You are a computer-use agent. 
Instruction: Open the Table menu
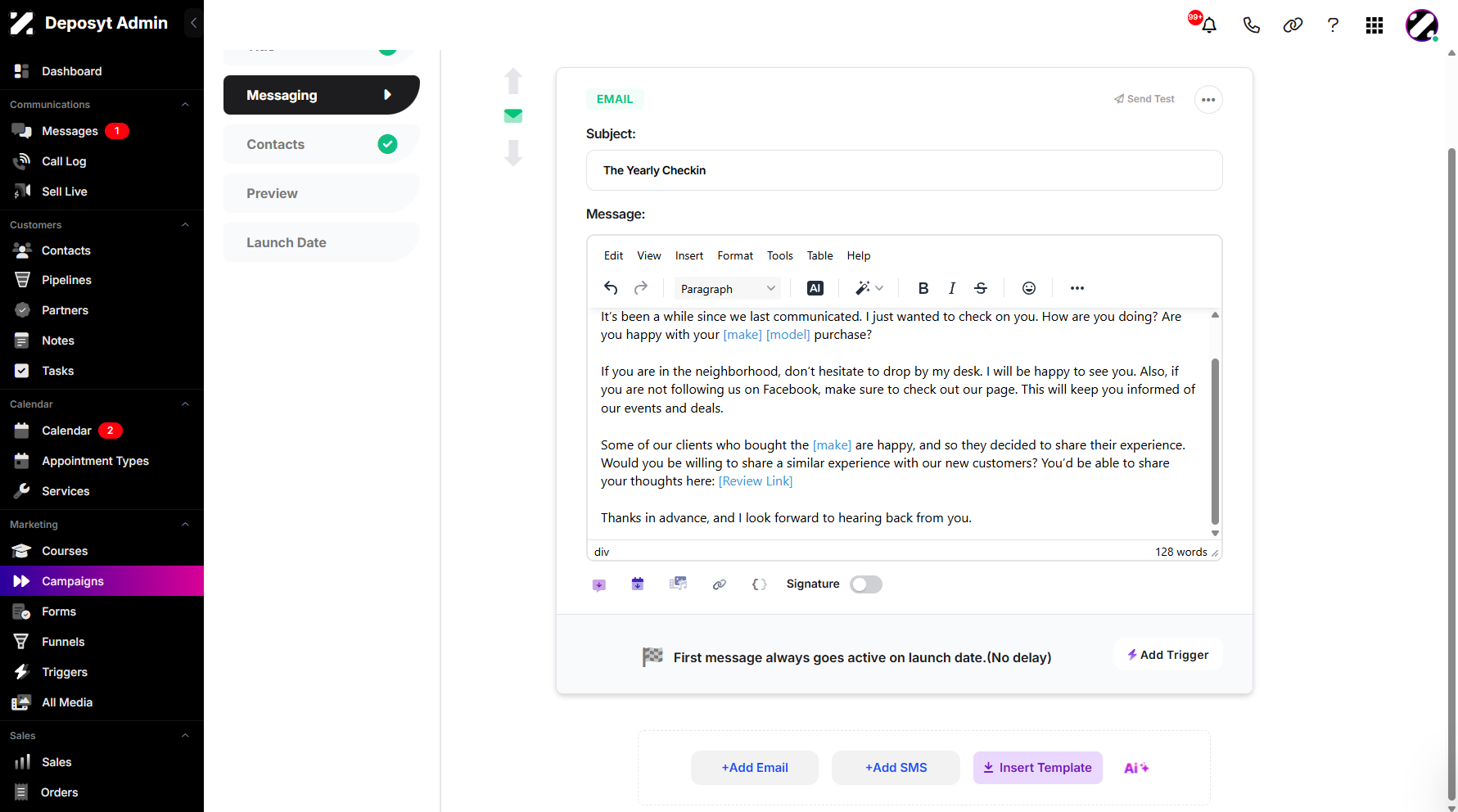point(819,255)
